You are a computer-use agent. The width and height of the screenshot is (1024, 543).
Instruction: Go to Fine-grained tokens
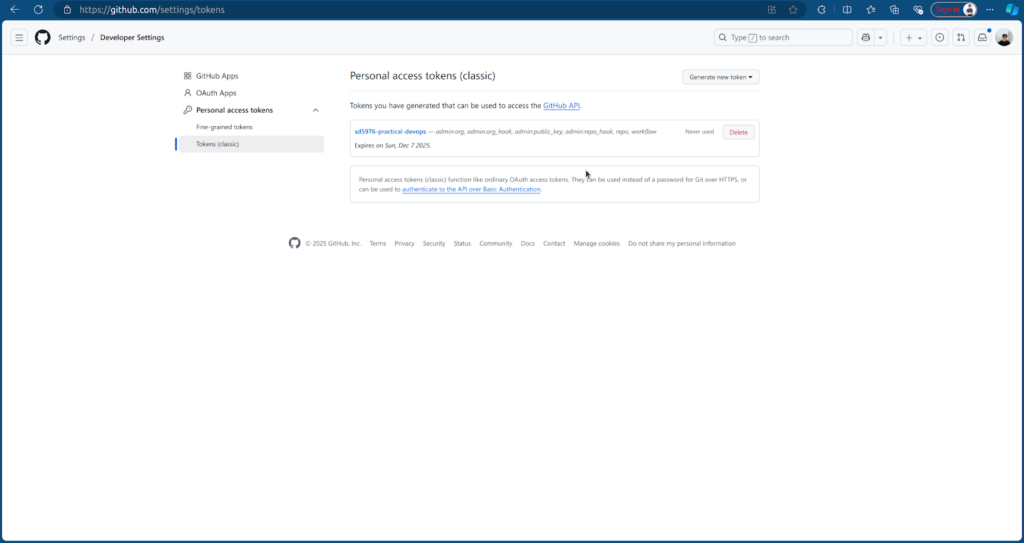(224, 127)
